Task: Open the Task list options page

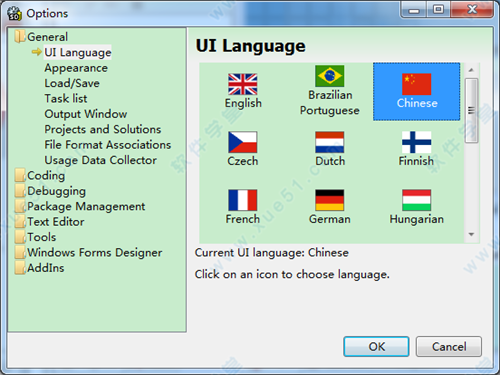Action: point(66,98)
